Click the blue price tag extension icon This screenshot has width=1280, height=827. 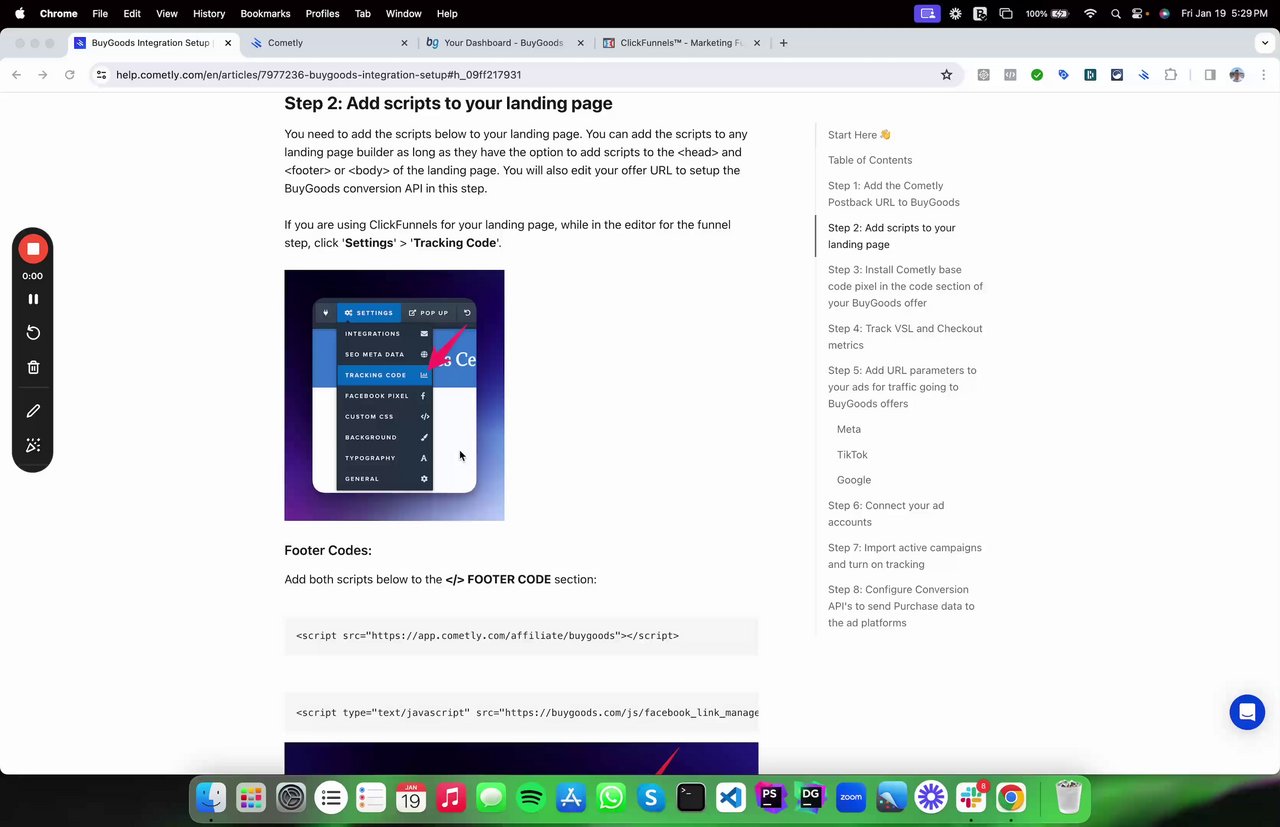point(1063,75)
